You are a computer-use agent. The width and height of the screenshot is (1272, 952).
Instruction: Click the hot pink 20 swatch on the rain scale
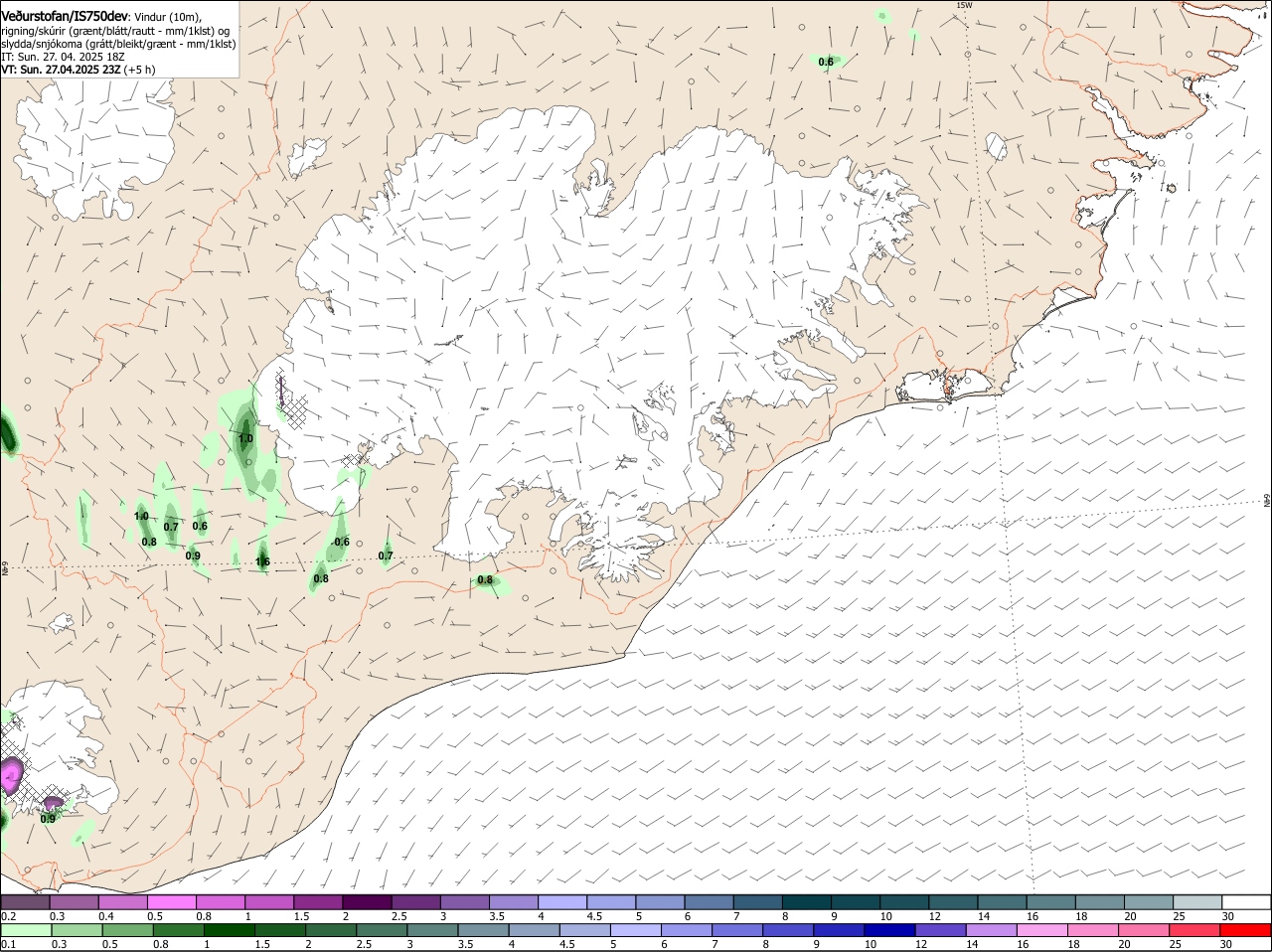click(x=1143, y=930)
